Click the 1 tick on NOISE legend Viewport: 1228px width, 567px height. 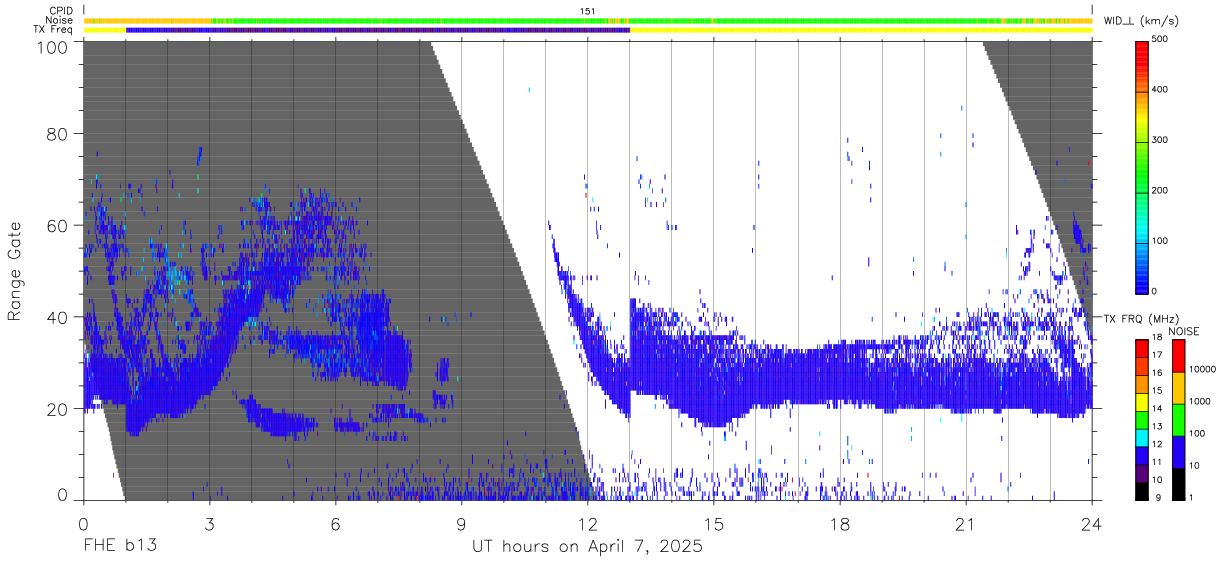tap(1193, 497)
